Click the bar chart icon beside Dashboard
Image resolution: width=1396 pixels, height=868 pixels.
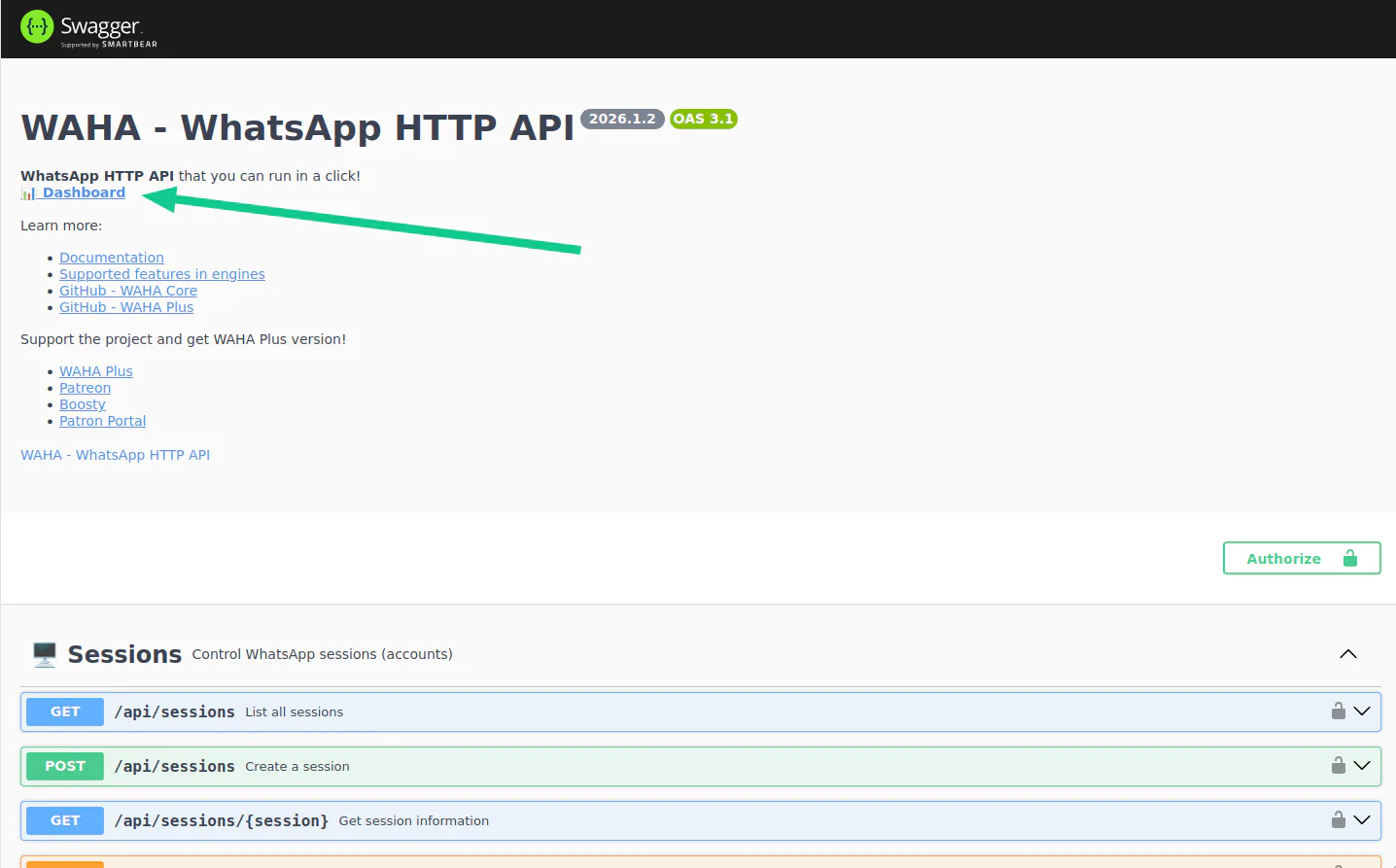pyautogui.click(x=26, y=192)
